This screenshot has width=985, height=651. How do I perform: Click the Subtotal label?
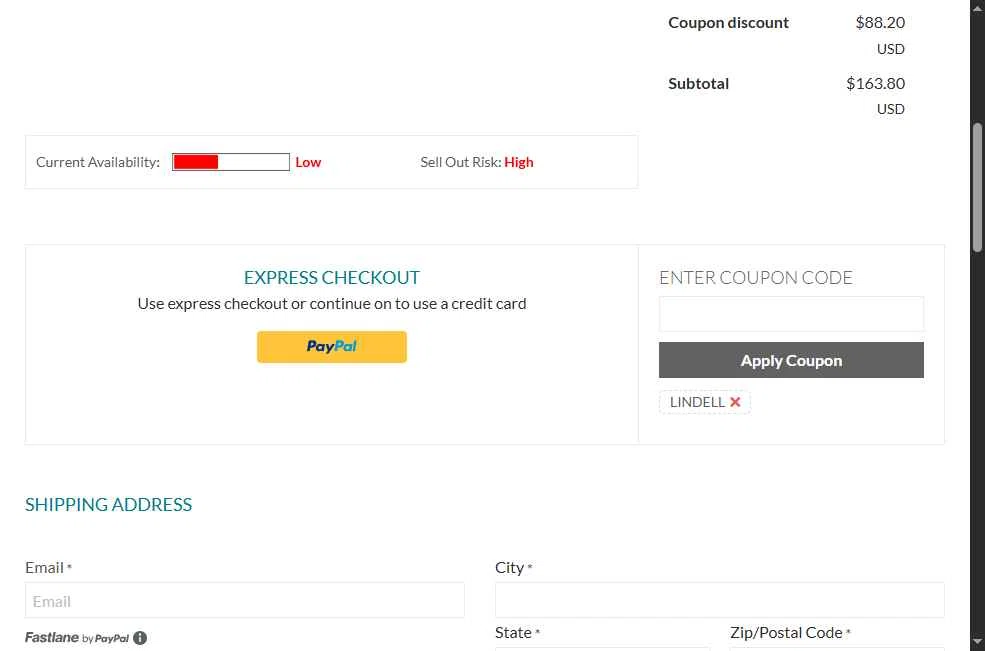(x=699, y=84)
